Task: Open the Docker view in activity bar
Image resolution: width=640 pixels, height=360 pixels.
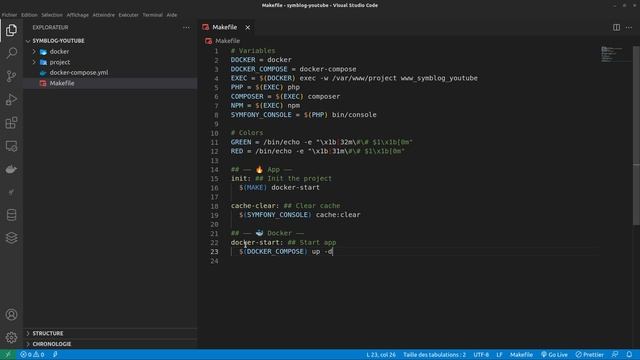Action: tap(11, 169)
